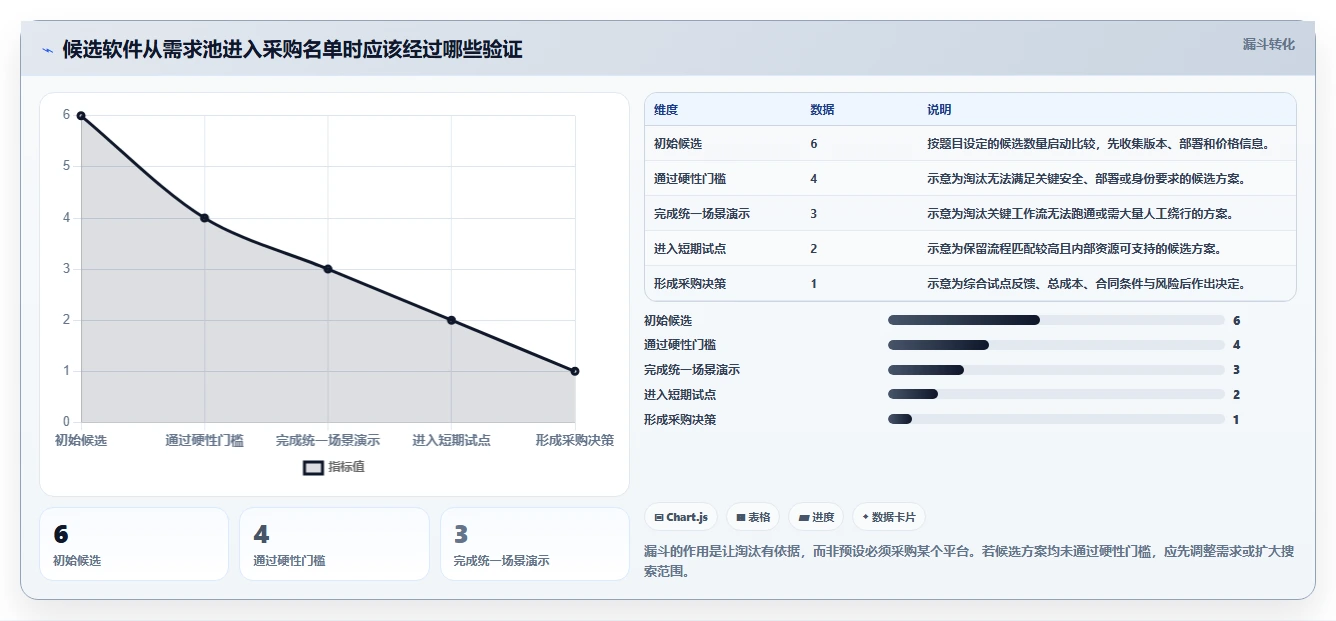Click the 数据卡片 tag
The height and width of the screenshot is (621, 1336).
tap(889, 517)
